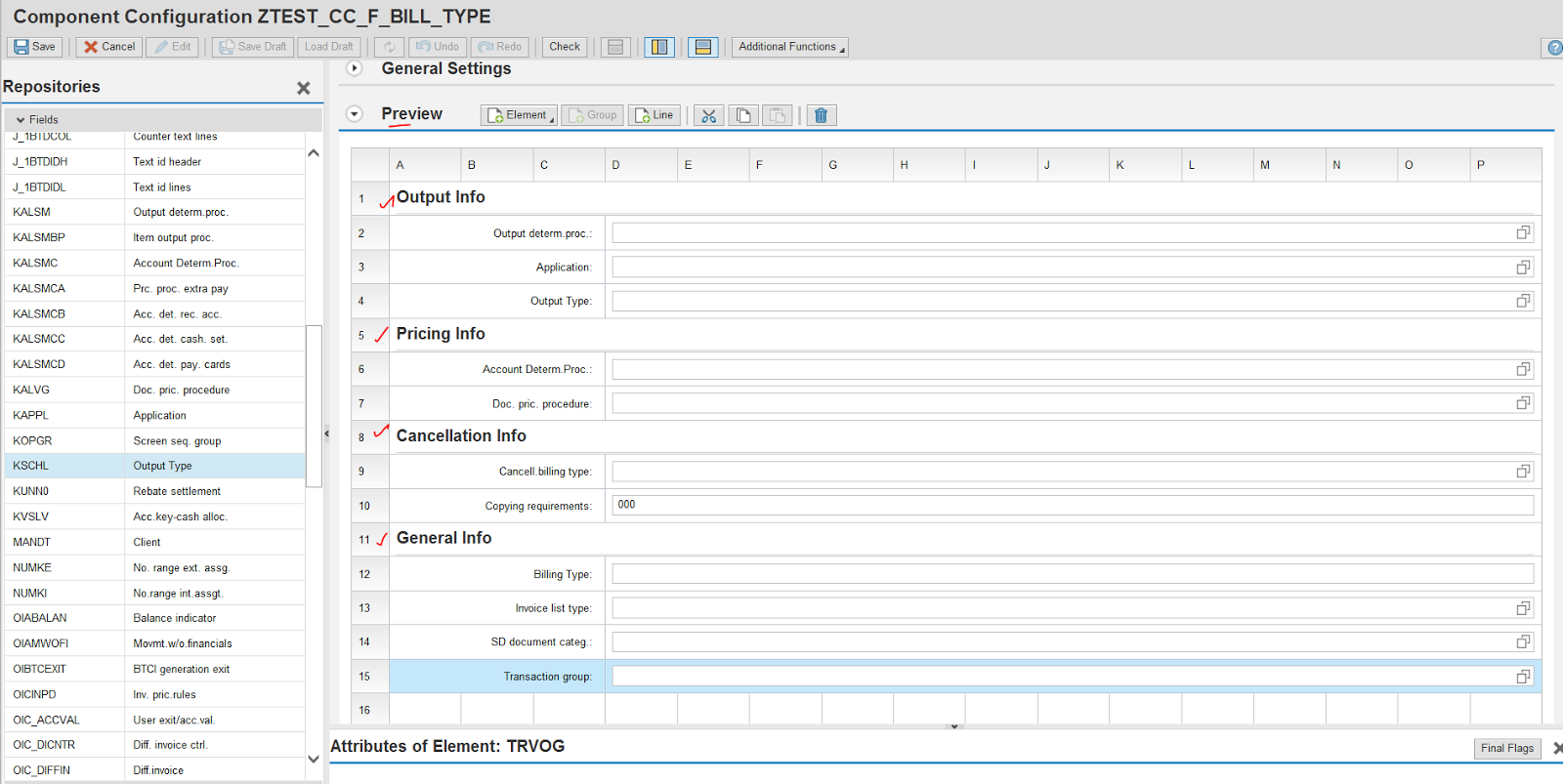Select the KAPPL Application repository row
Image resolution: width=1563 pixels, height=784 pixels.
click(155, 415)
